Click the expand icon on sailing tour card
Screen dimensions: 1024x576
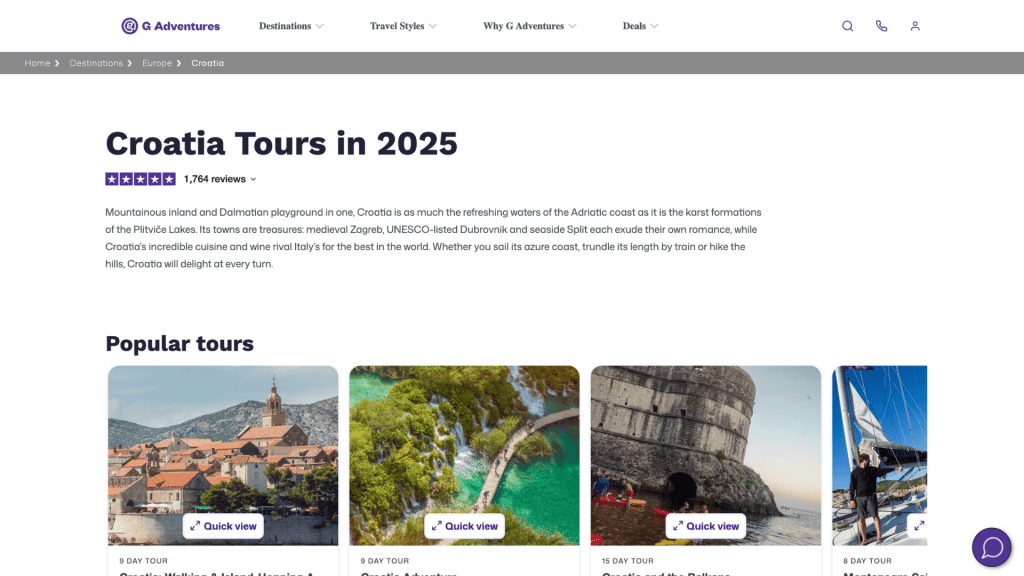(x=919, y=526)
